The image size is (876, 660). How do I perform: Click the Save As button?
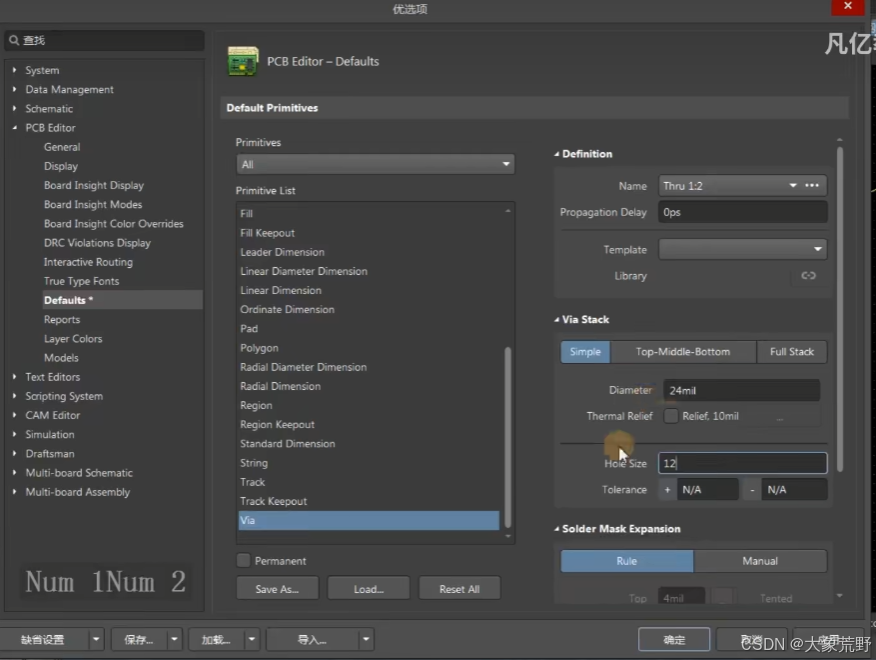pyautogui.click(x=277, y=588)
